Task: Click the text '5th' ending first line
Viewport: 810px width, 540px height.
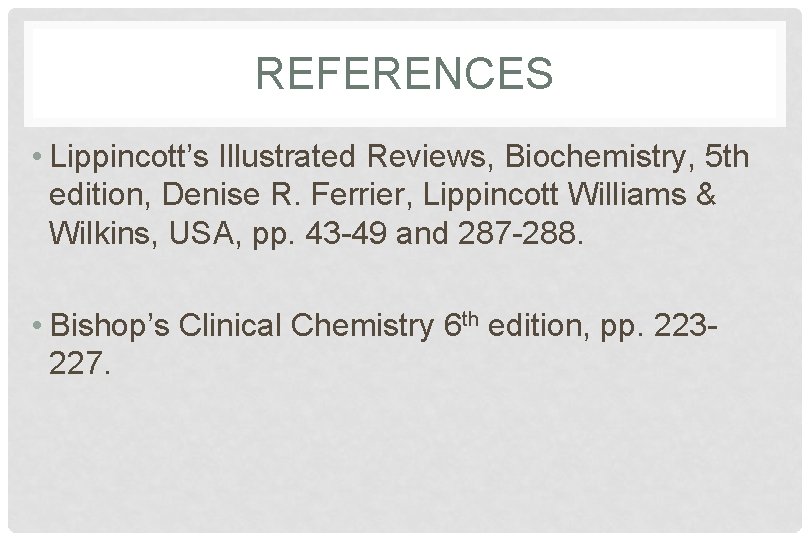Action: point(727,156)
